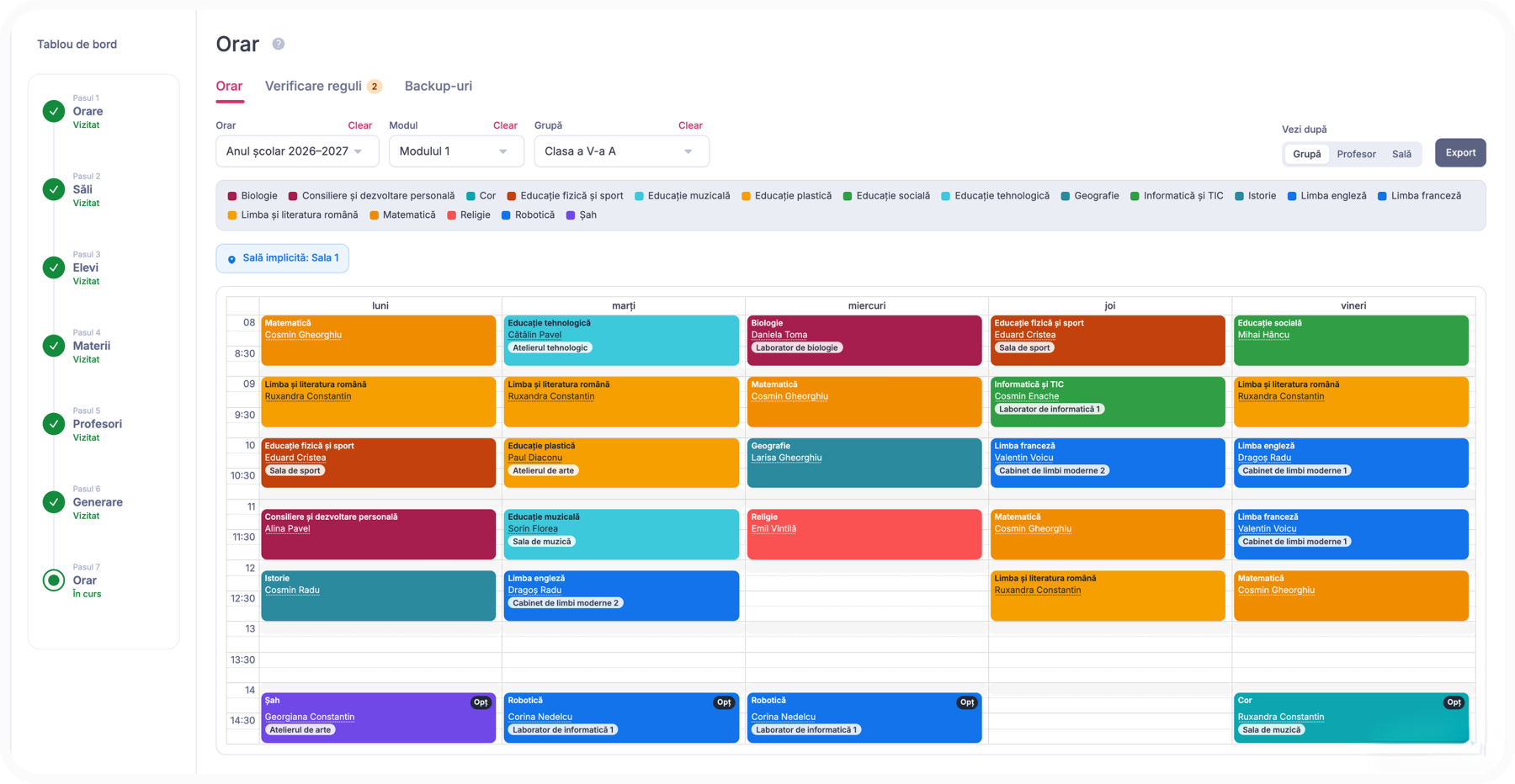Open the Monday Istorie lesson card
This screenshot has width=1515, height=784.
(x=379, y=596)
